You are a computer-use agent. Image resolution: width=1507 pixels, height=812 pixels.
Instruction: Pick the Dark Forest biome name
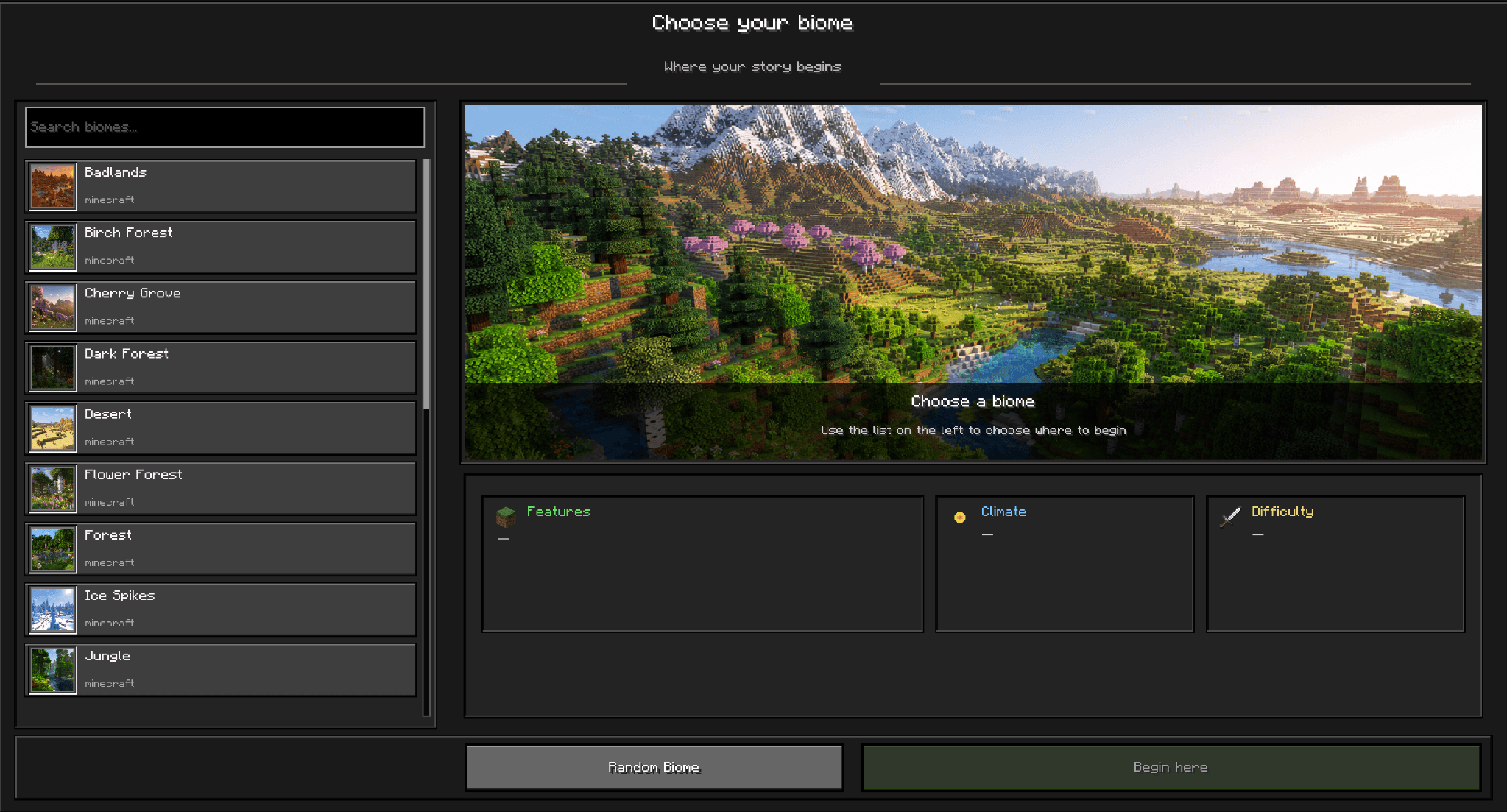[x=127, y=353]
